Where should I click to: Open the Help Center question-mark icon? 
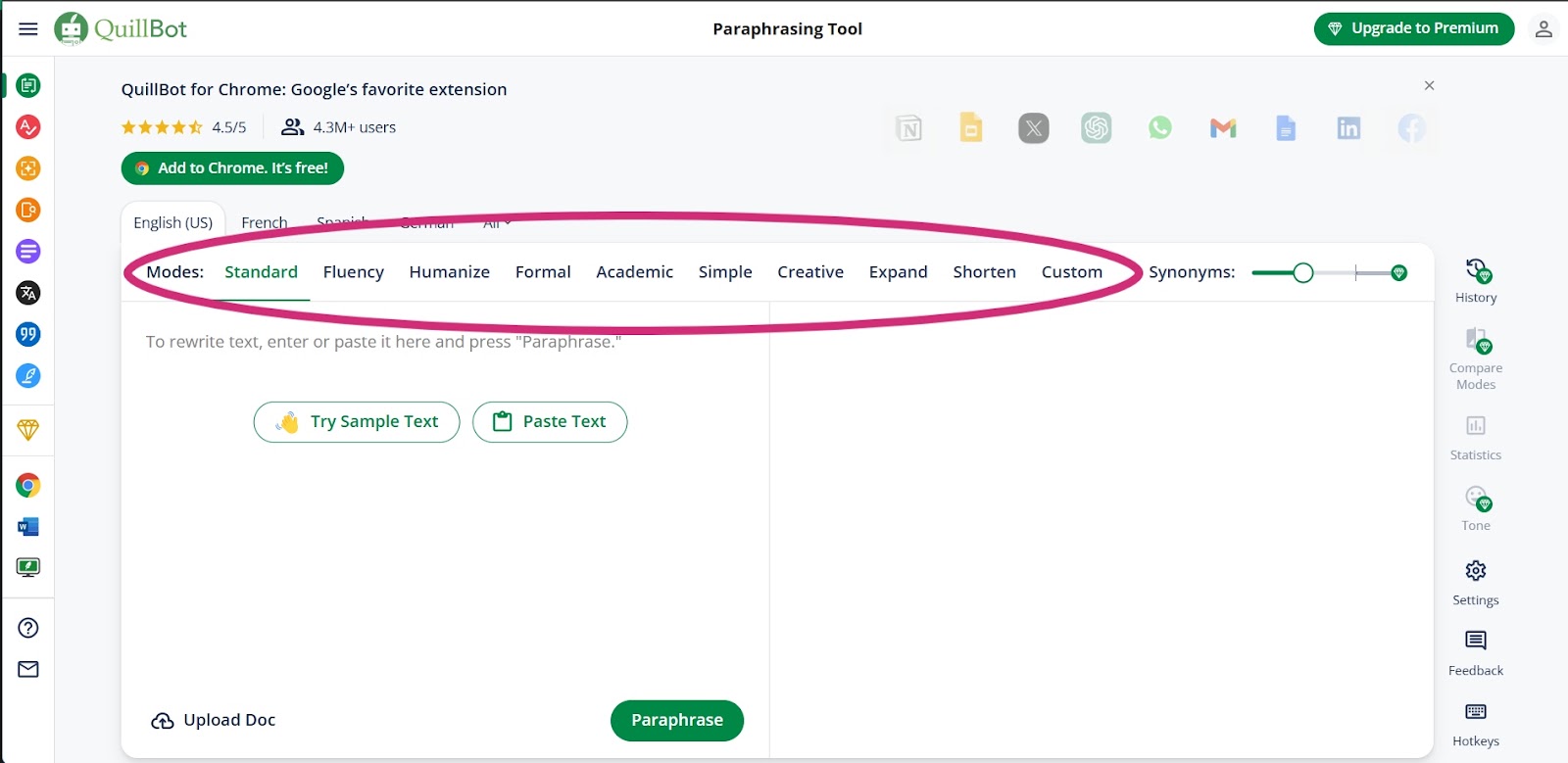[x=28, y=628]
